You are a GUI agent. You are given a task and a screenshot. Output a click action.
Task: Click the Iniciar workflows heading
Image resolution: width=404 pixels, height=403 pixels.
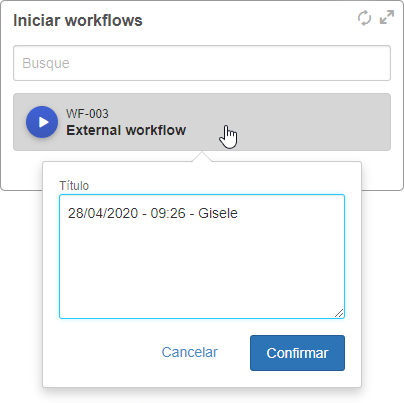click(78, 20)
